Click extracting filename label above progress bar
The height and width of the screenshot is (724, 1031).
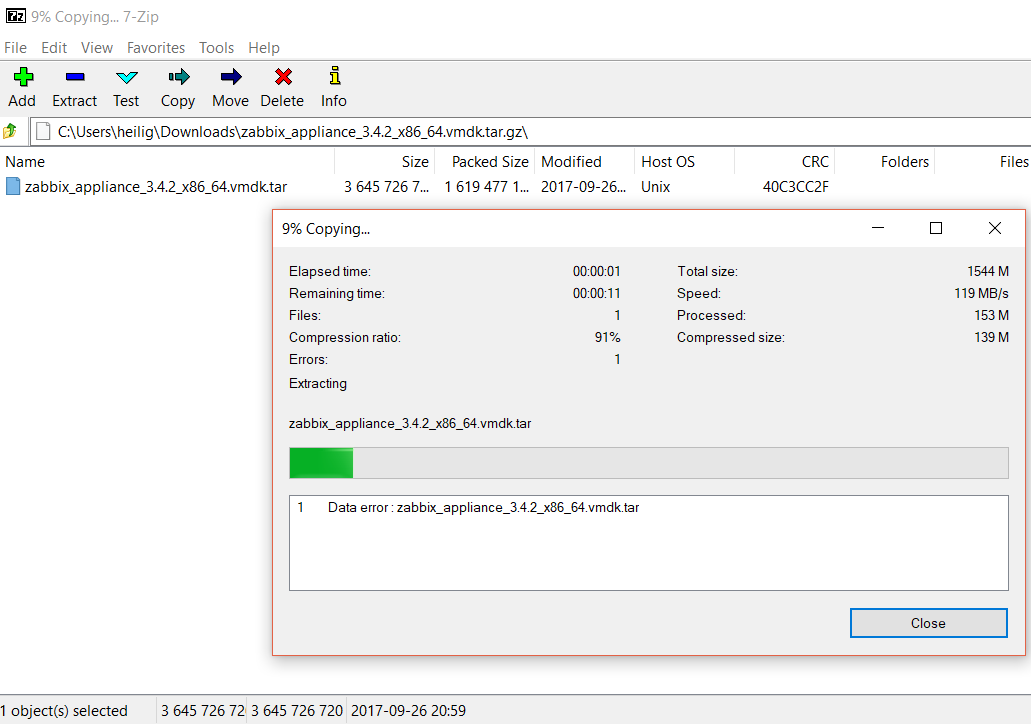click(410, 423)
